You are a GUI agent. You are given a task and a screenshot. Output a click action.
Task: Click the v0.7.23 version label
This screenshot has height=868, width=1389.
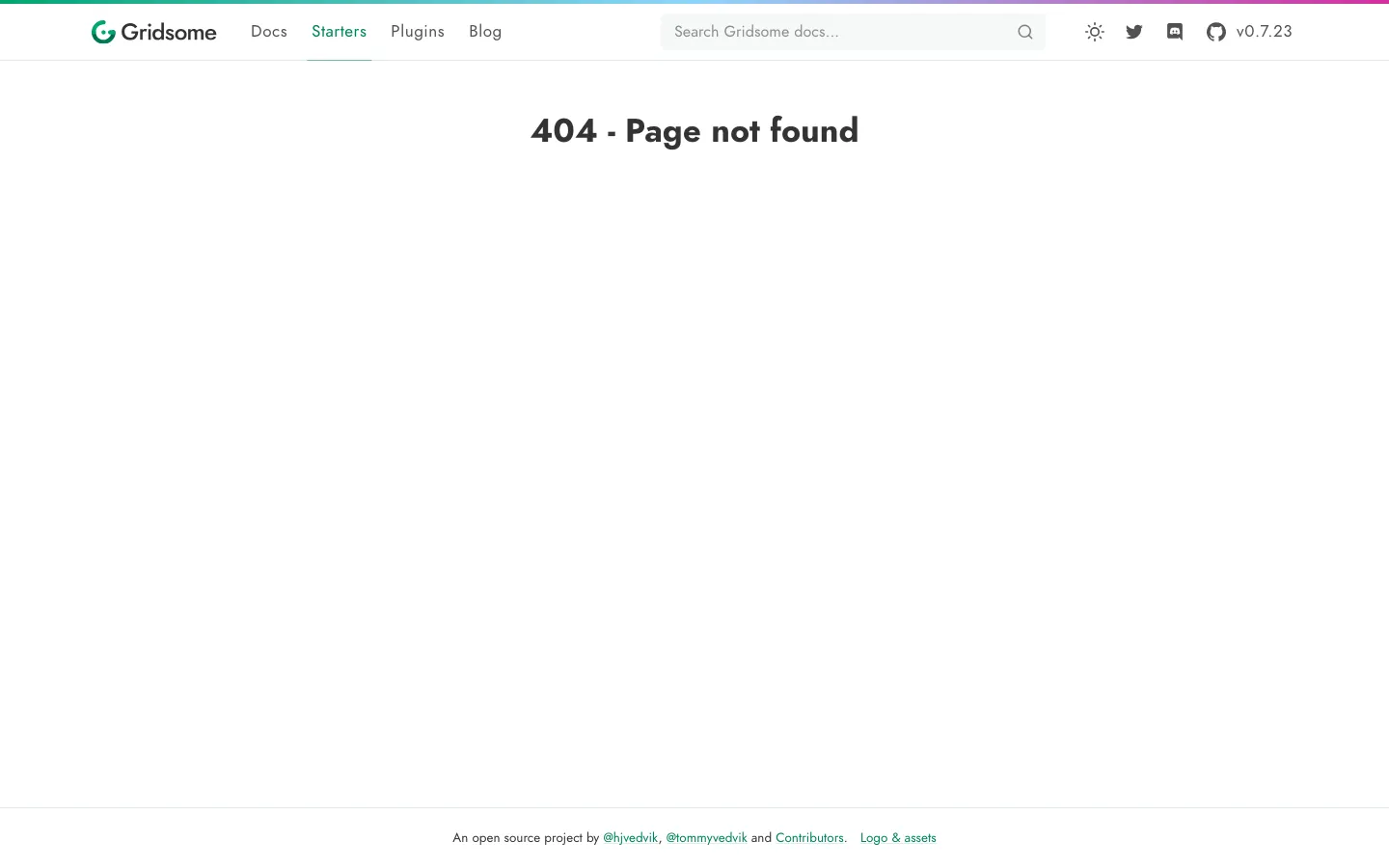(x=1265, y=32)
